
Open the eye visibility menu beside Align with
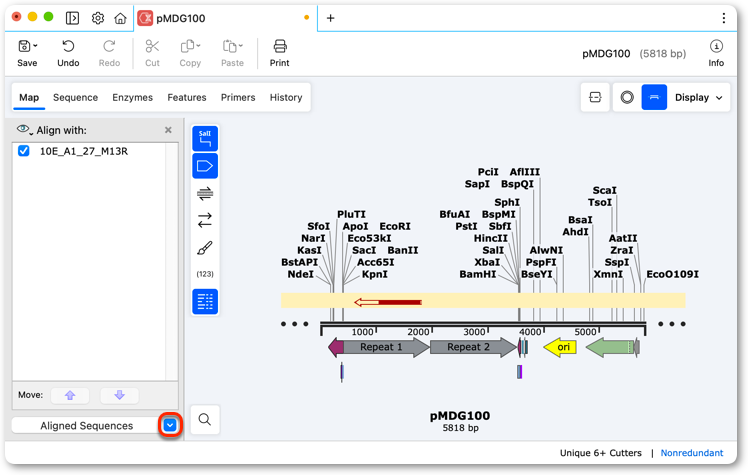click(x=25, y=130)
